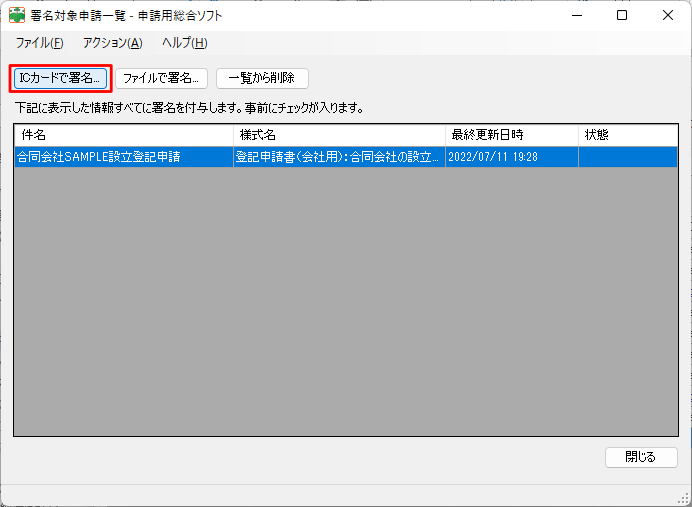The width and height of the screenshot is (692, 507).
Task: Open the ヘルプ(H) menu
Action: pos(184,43)
